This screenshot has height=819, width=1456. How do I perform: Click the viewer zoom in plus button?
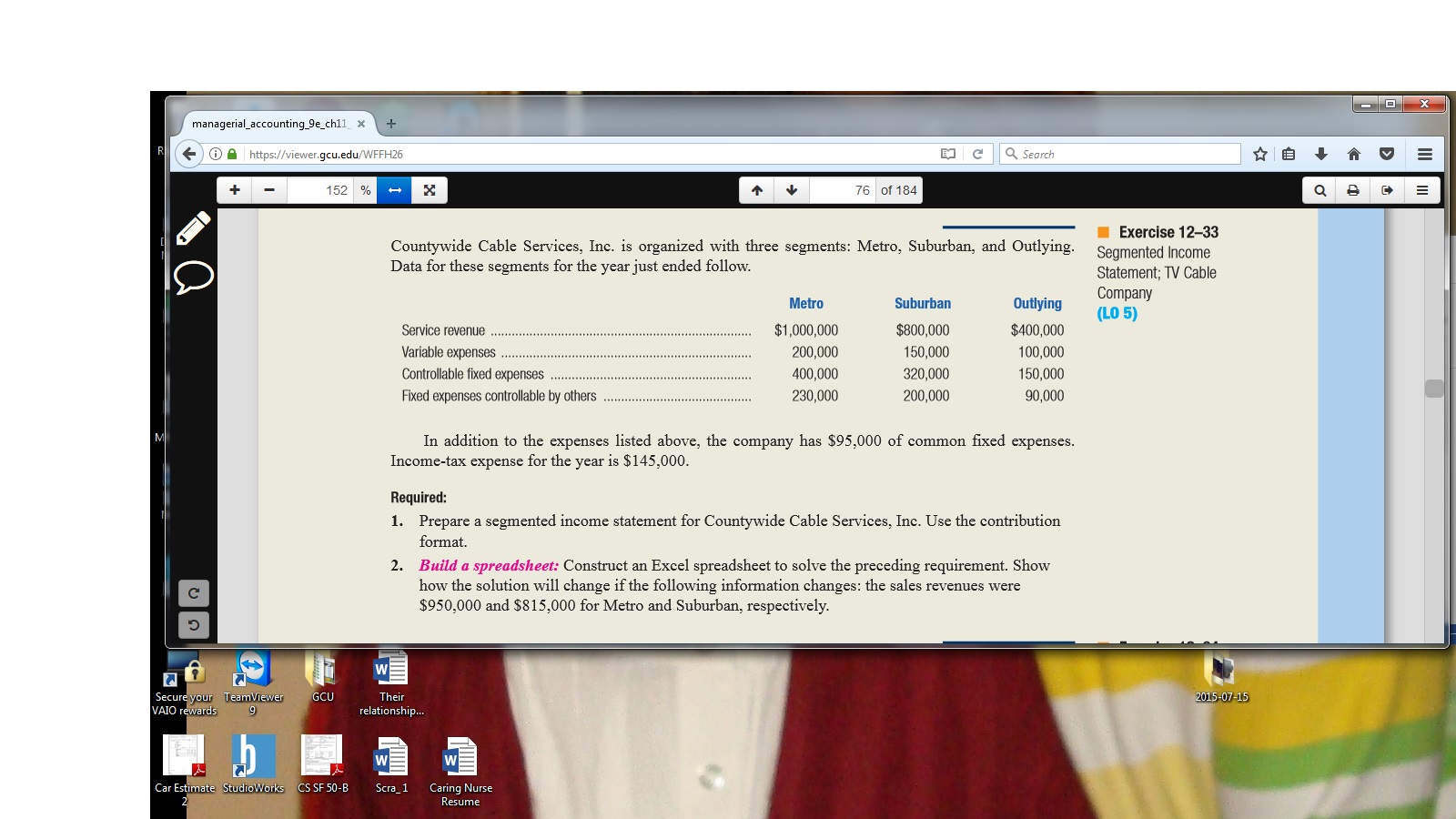[x=235, y=190]
